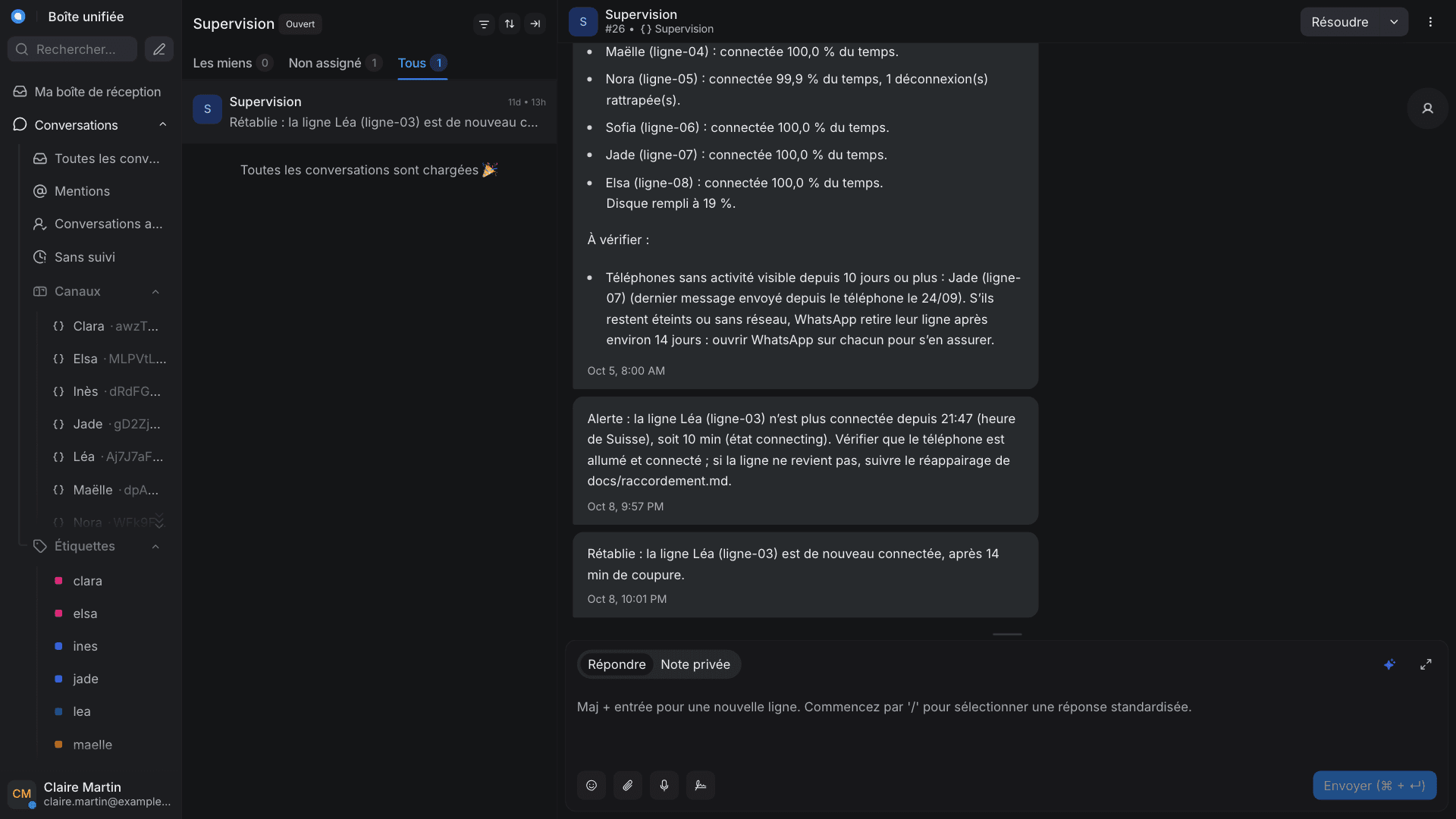The height and width of the screenshot is (819, 1456).
Task: Open the conversation filter icon
Action: [484, 24]
